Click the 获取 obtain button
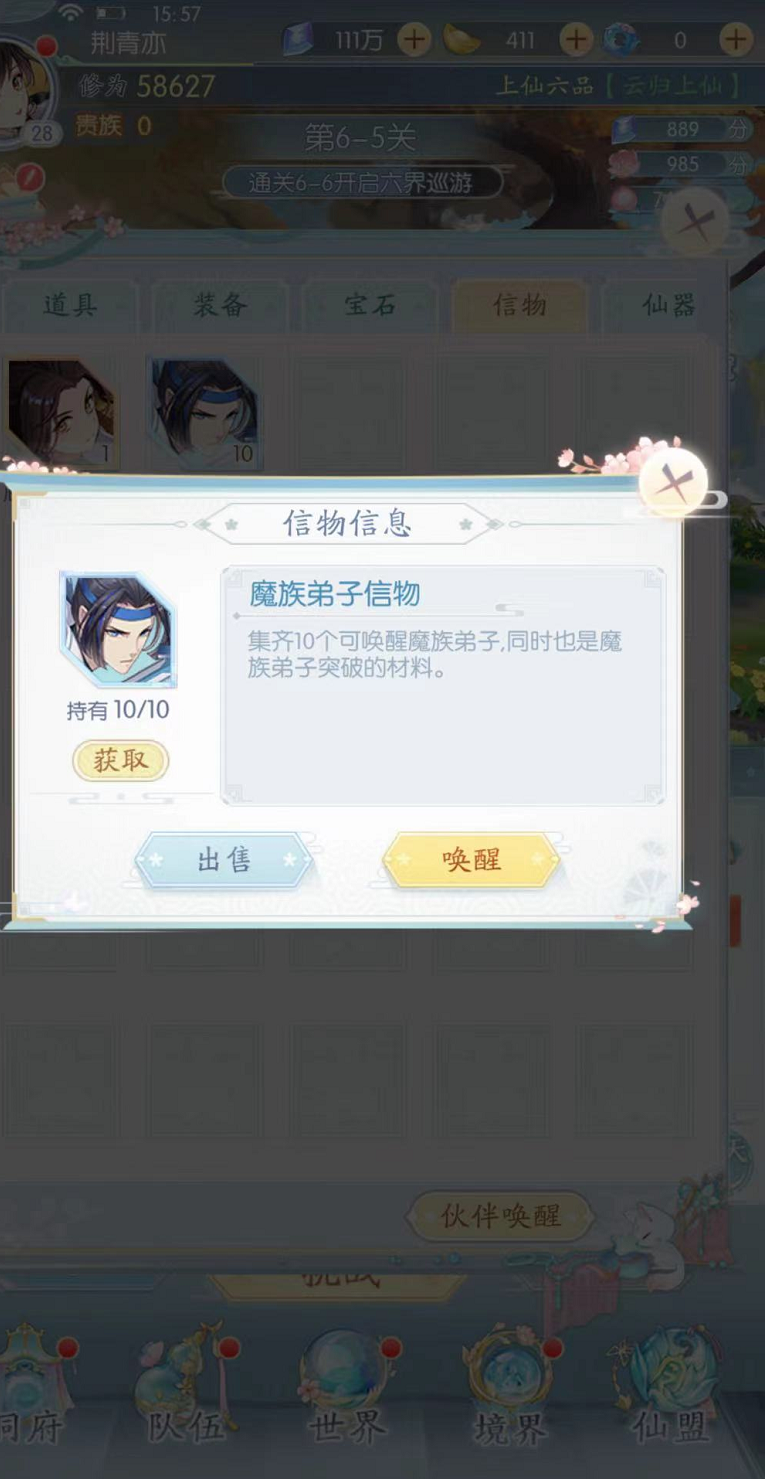Image resolution: width=765 pixels, height=1479 pixels. (x=120, y=761)
